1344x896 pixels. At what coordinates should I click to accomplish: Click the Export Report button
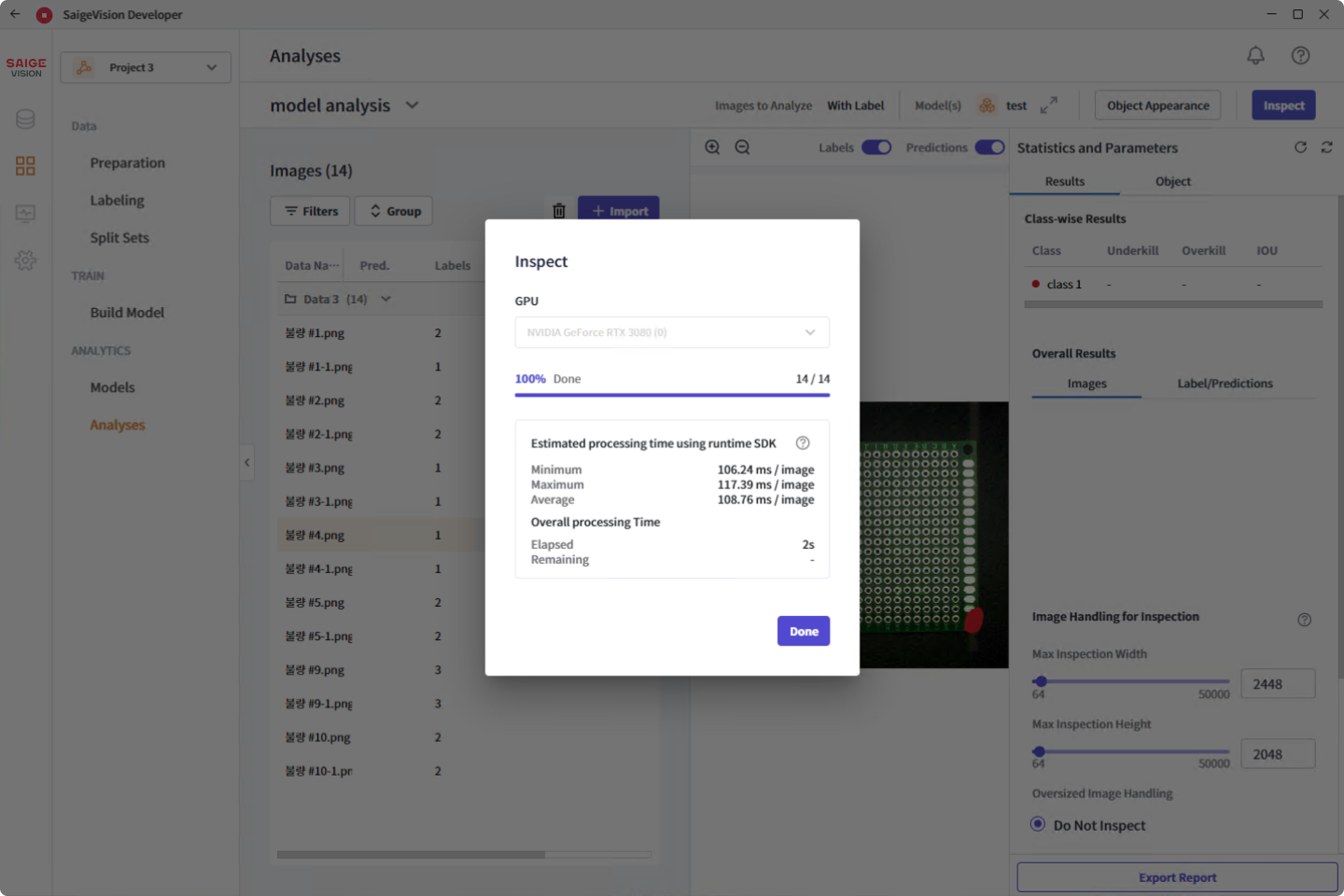coord(1177,877)
